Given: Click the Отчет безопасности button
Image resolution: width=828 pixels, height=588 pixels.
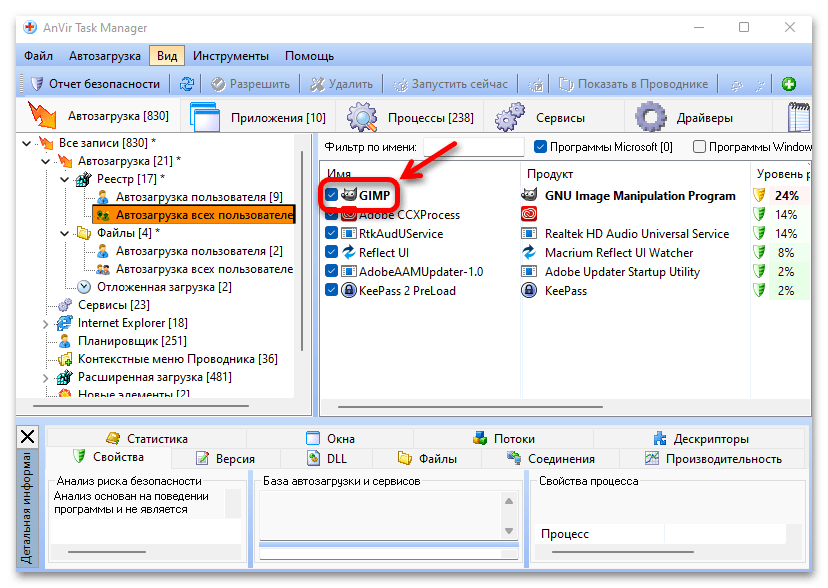Looking at the screenshot, I should click(95, 84).
